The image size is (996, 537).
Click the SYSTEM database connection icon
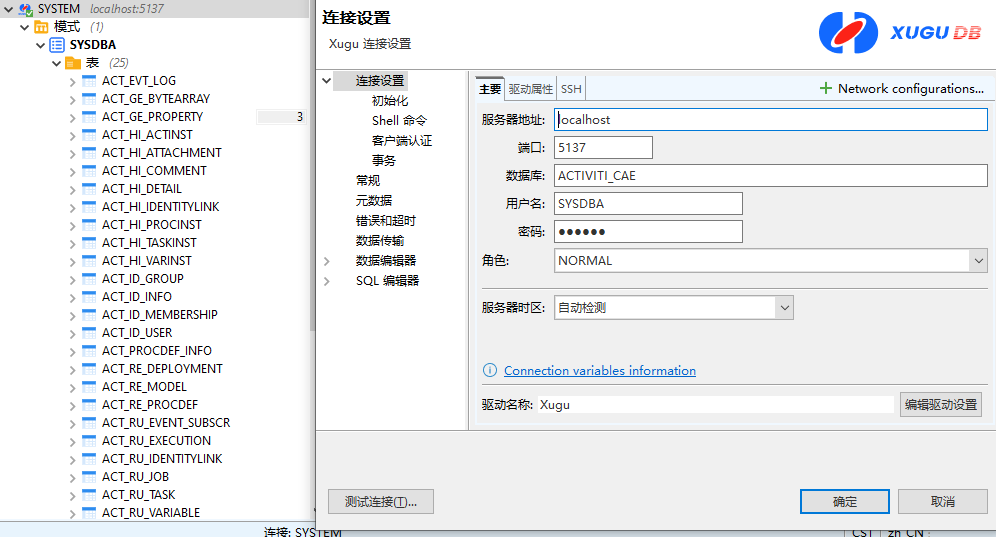[x=25, y=9]
